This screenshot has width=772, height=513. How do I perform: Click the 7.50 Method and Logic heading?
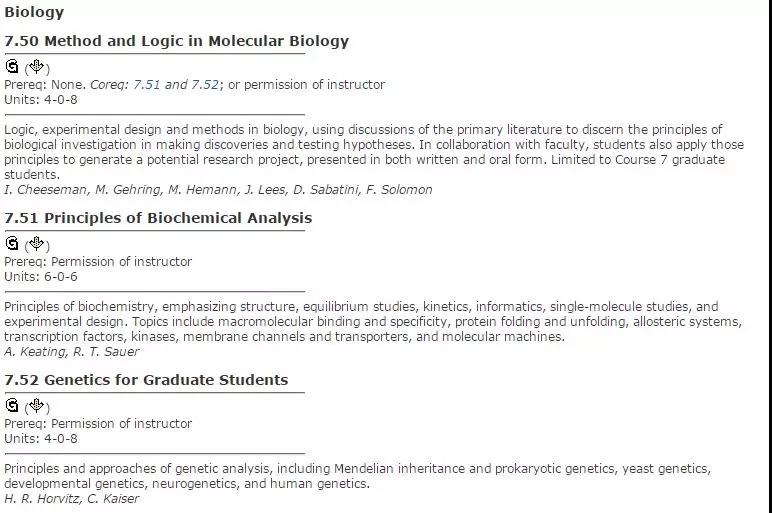tap(177, 41)
